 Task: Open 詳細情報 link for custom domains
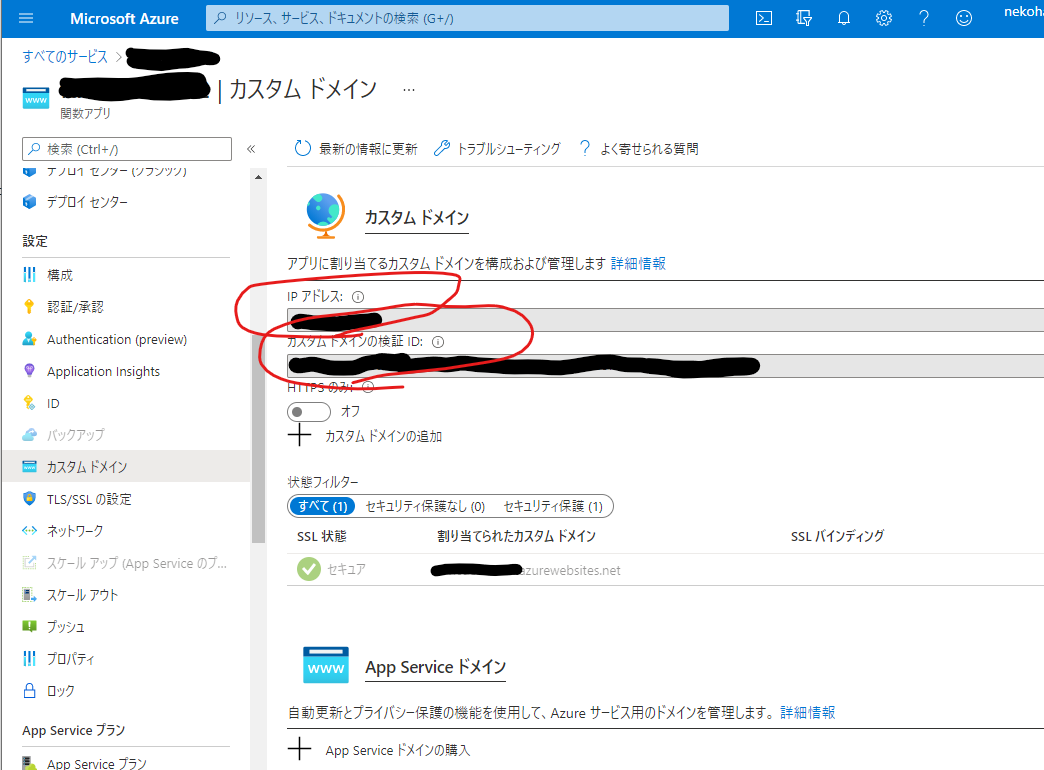click(639, 264)
